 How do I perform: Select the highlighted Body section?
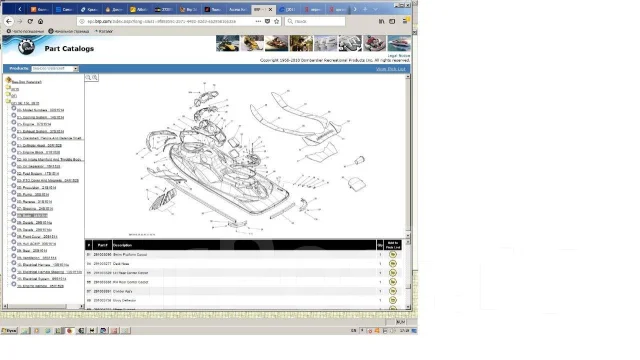tap(32, 216)
